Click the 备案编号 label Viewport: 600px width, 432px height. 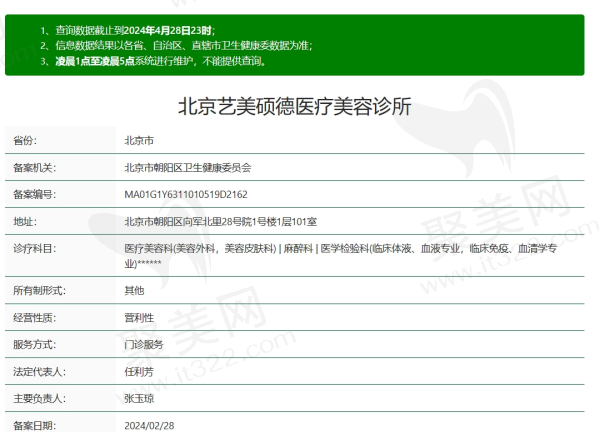tap(35, 194)
